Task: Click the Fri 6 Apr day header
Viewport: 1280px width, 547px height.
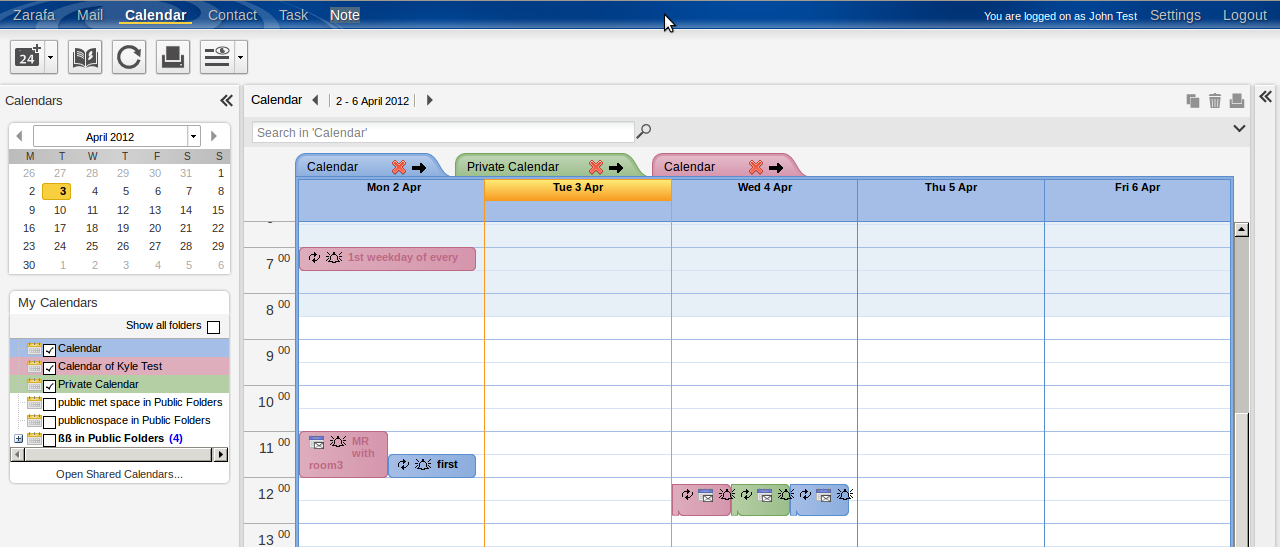Action: 1137,188
